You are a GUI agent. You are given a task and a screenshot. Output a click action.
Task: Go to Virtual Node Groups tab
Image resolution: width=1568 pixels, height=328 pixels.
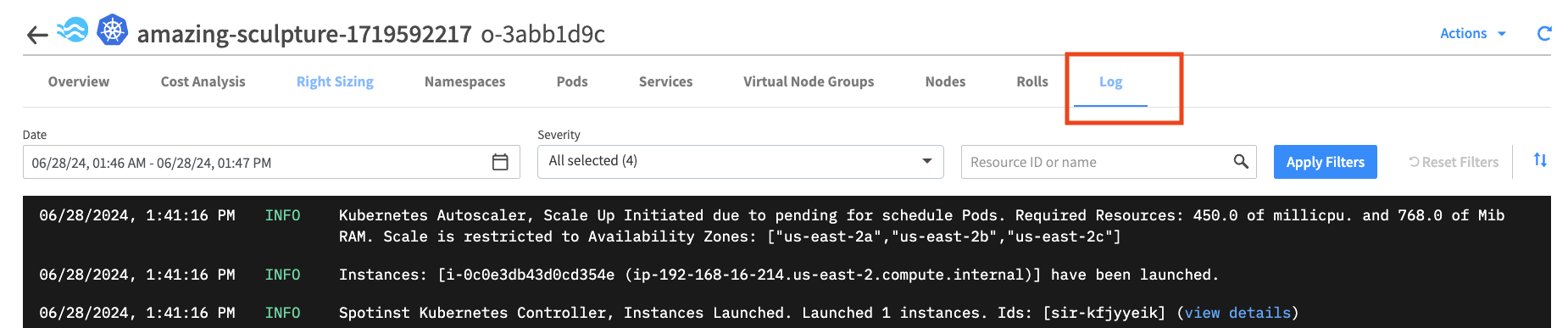pyautogui.click(x=809, y=81)
